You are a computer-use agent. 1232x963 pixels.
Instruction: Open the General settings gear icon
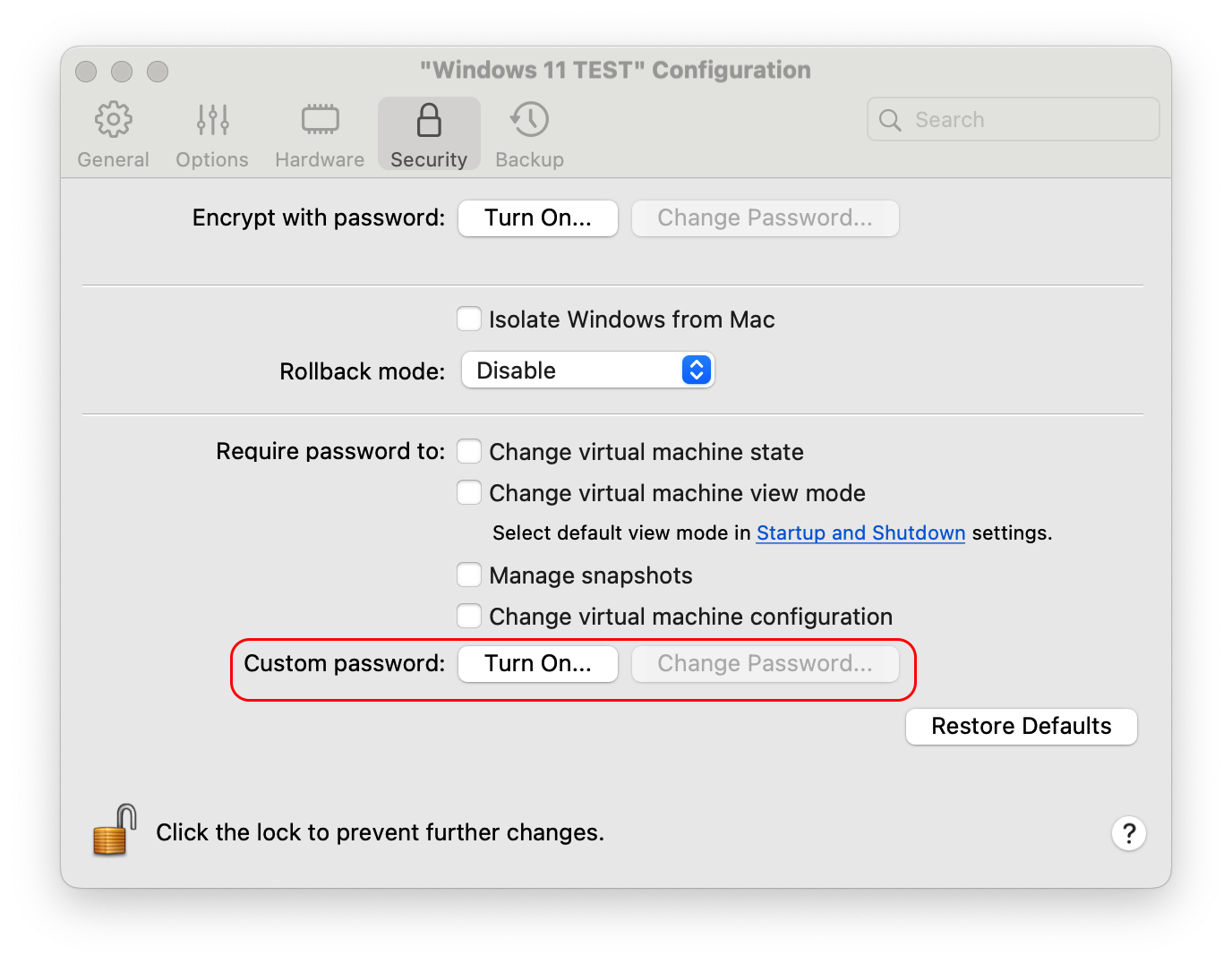(x=114, y=120)
